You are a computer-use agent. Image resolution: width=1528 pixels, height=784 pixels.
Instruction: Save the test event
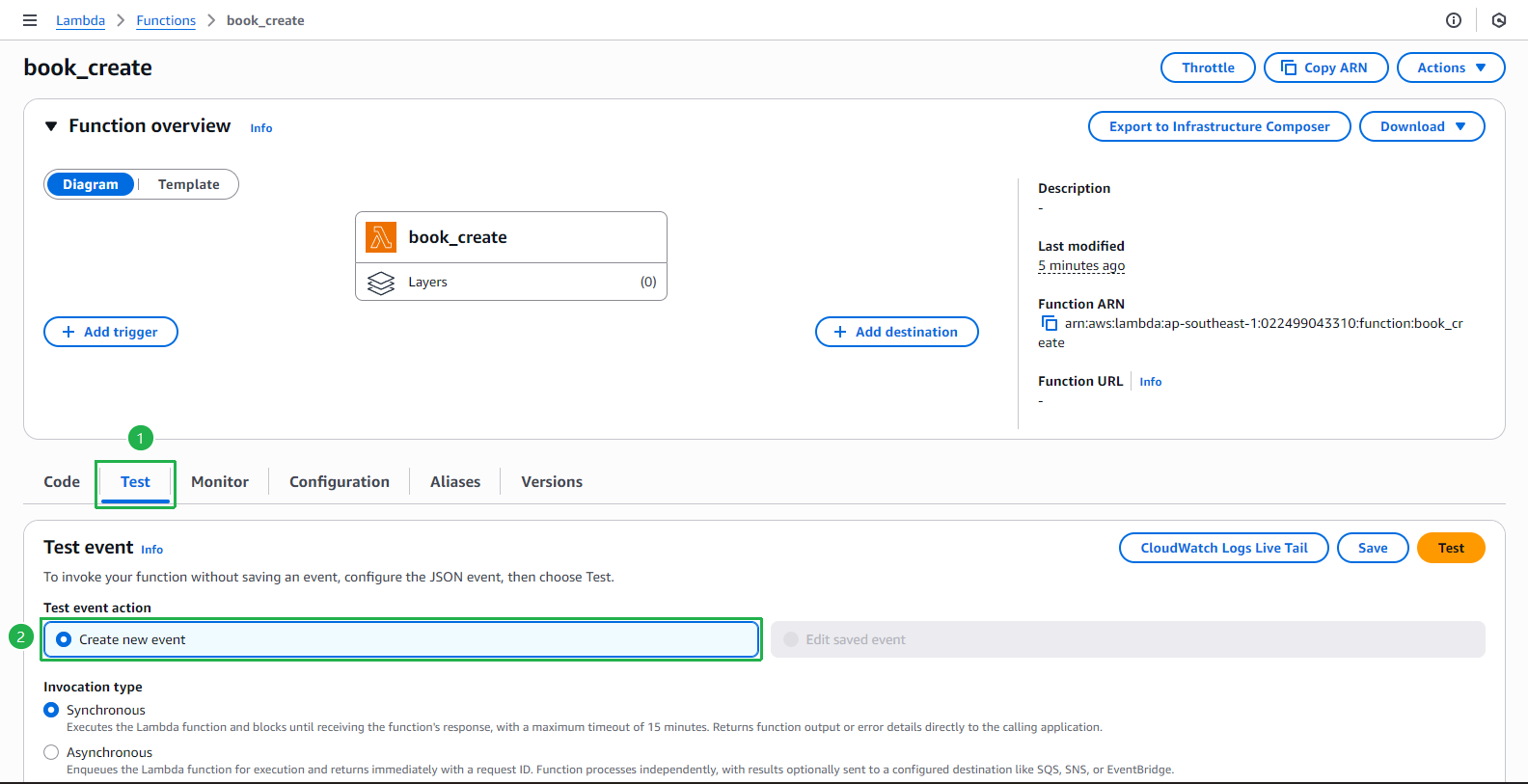[1373, 548]
